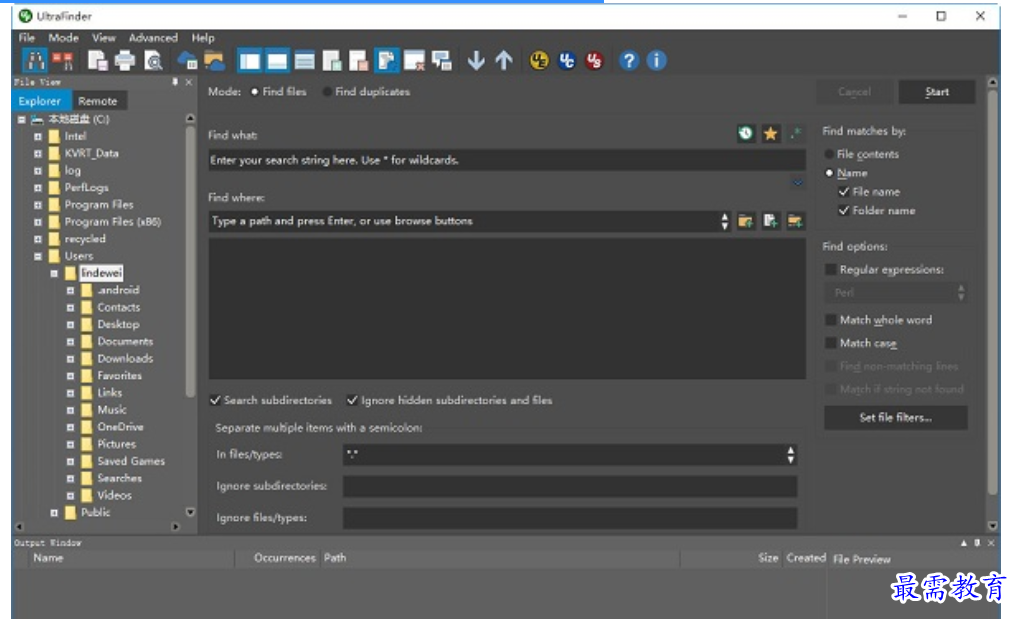The image size is (1015, 619).
Task: Expand the Desktop folder tree node
Action: (x=71, y=325)
